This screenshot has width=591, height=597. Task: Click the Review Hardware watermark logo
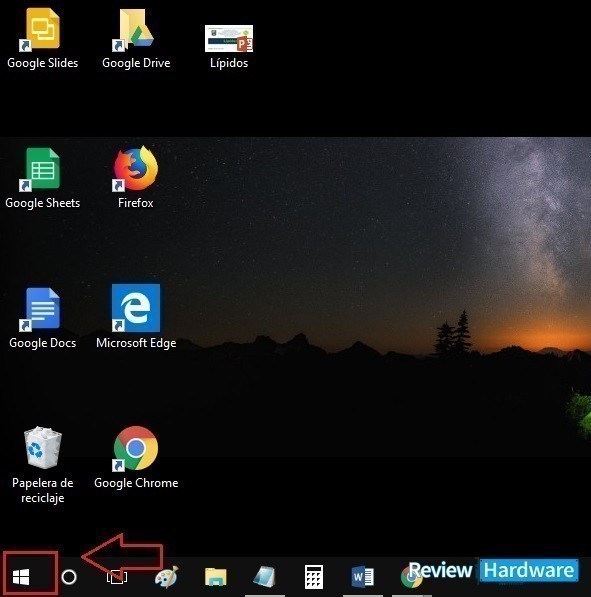[494, 570]
